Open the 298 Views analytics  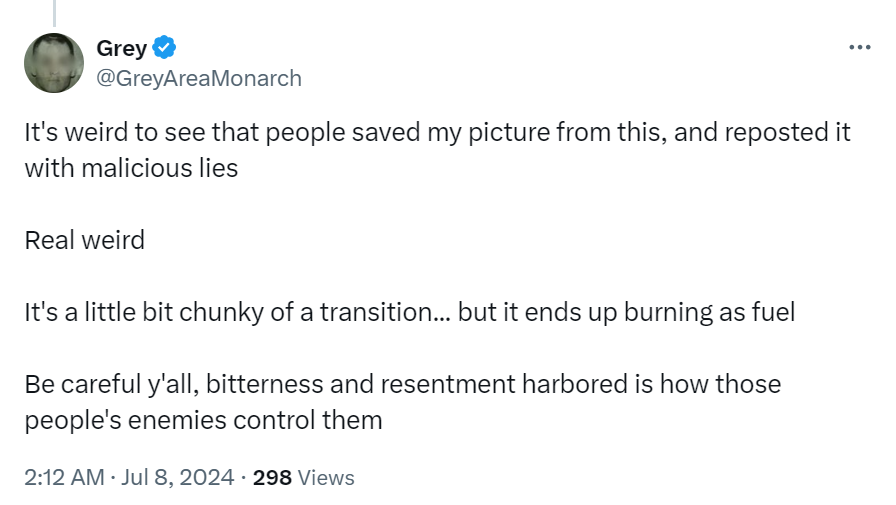(x=304, y=477)
